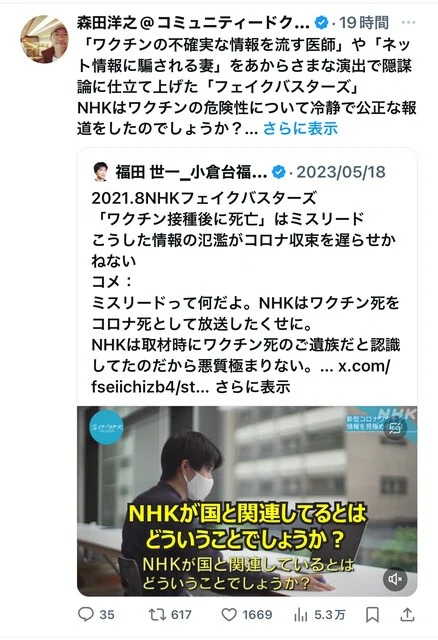The height and width of the screenshot is (640, 438).
Task: Bookmark this post with the bookmark icon
Action: pos(372,614)
